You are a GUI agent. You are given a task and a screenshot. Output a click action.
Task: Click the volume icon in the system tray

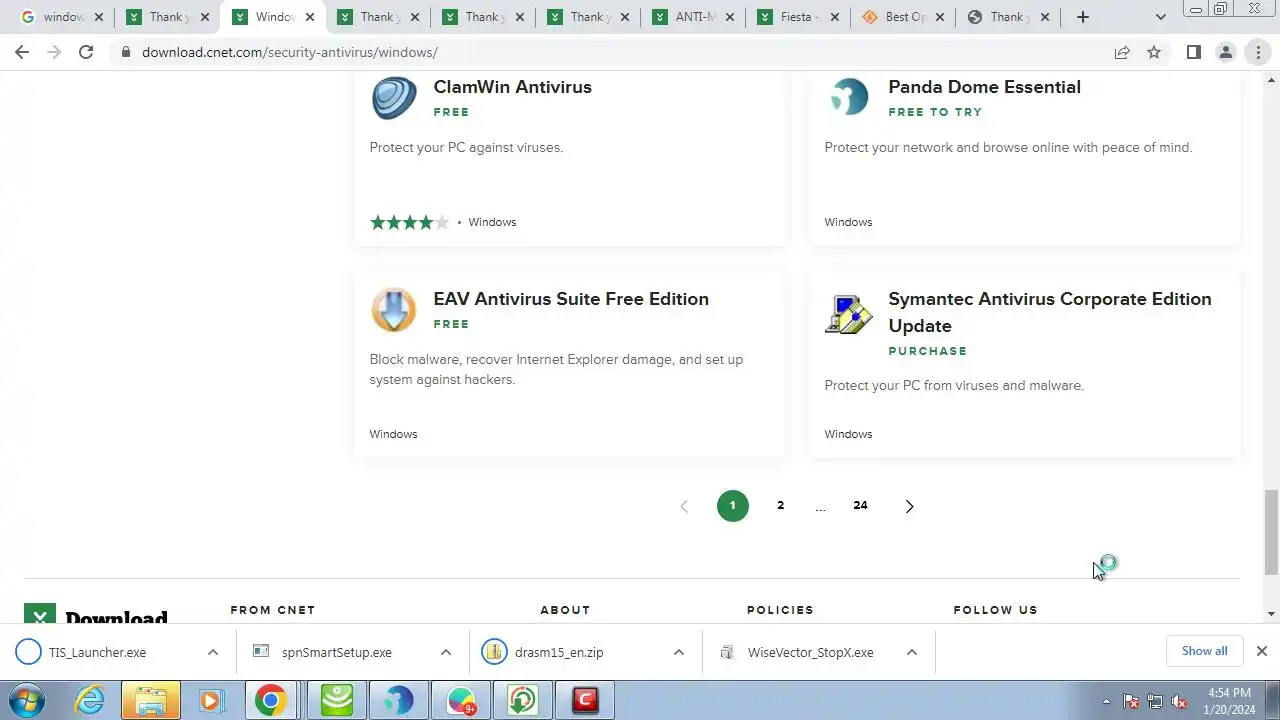1179,701
